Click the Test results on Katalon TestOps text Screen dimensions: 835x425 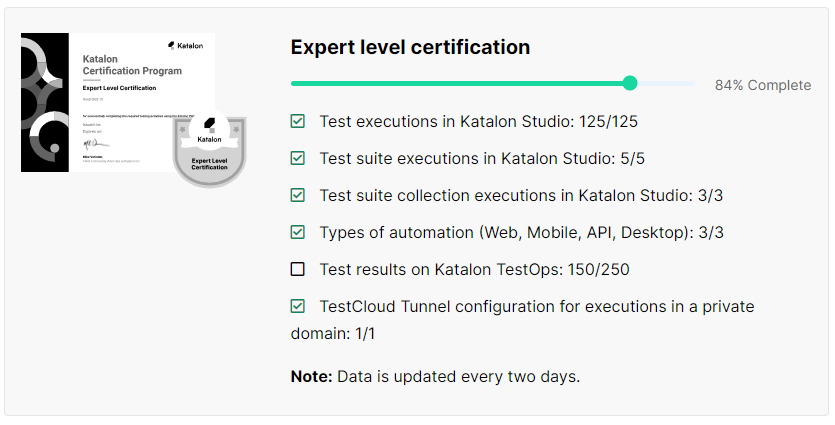(474, 269)
